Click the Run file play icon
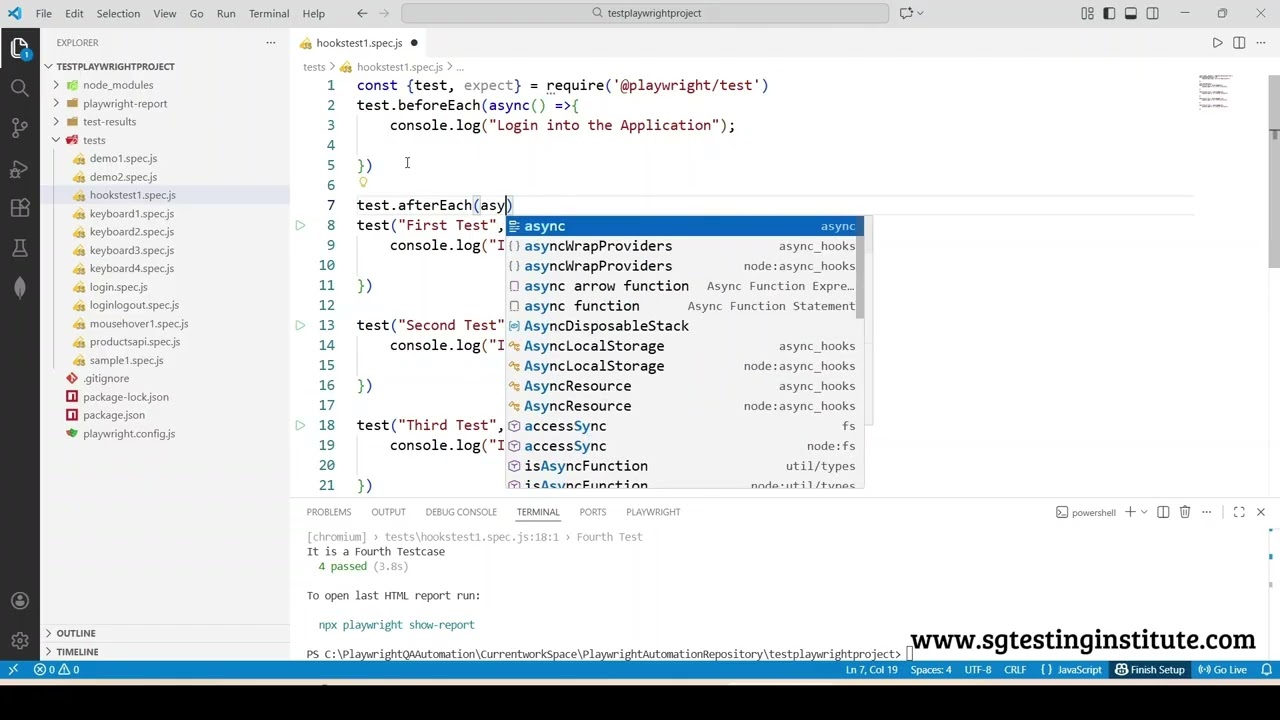 click(1217, 43)
